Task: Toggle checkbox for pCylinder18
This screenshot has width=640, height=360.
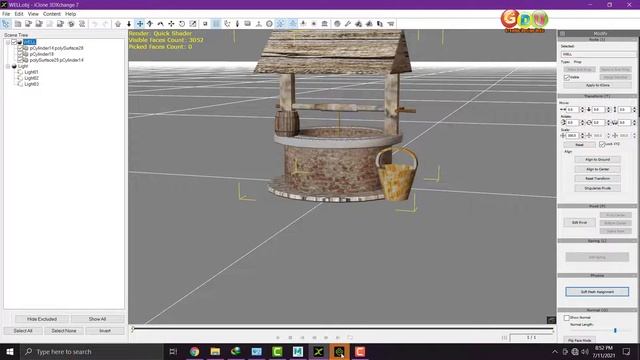Action: [20, 54]
